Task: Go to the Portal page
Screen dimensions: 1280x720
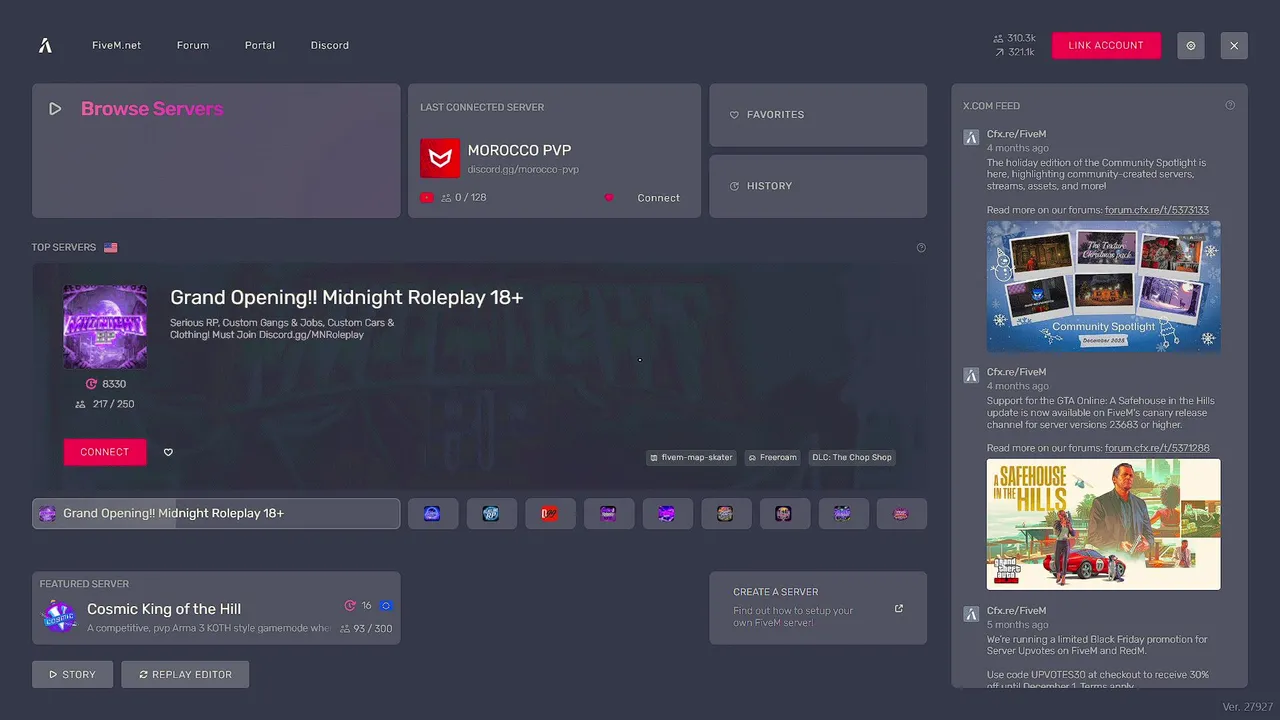Action: [260, 45]
